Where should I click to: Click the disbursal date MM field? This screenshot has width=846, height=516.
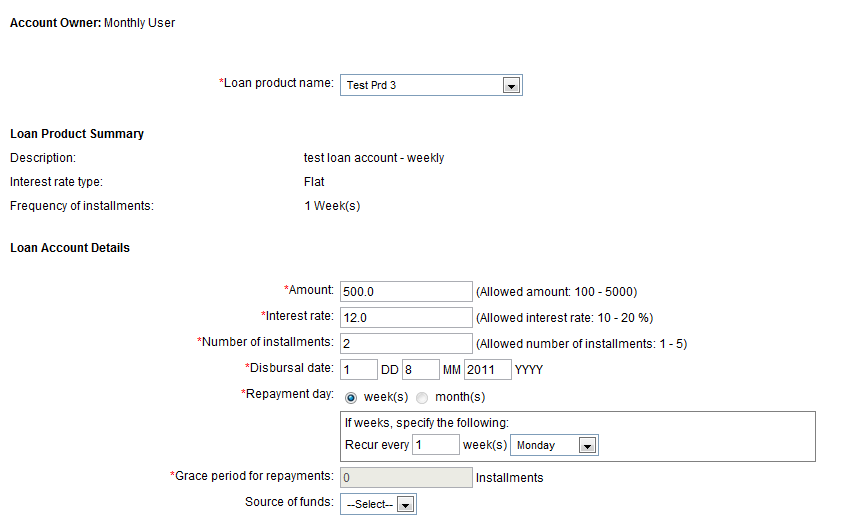pos(420,370)
